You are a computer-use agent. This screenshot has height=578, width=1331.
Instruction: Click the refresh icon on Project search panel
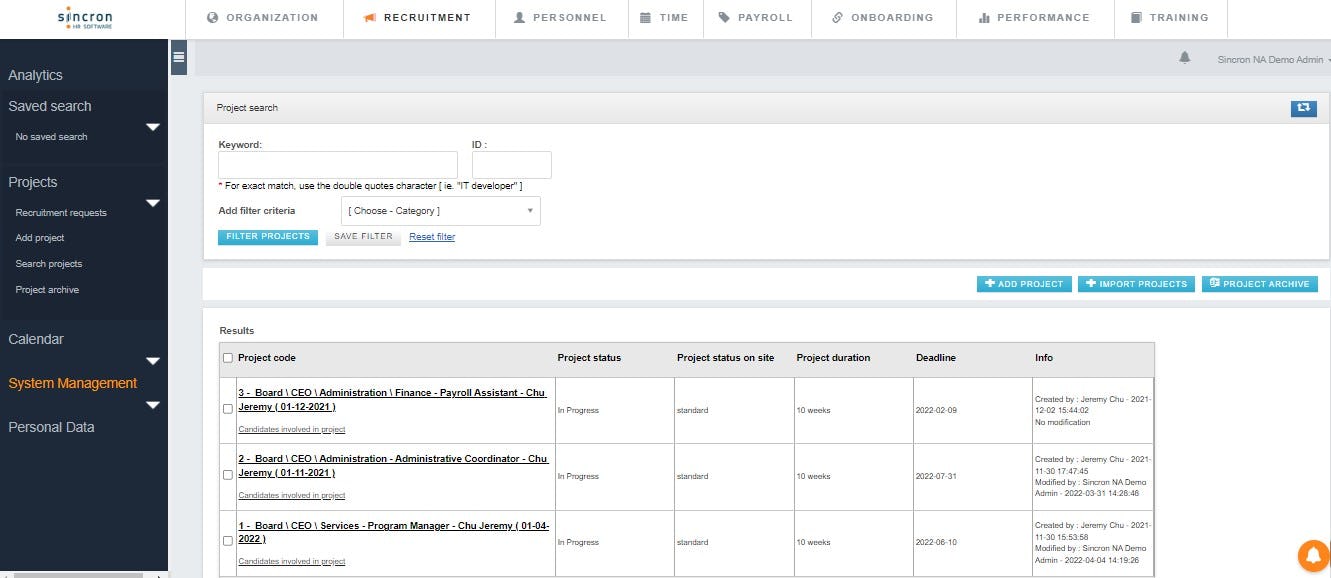point(1303,108)
